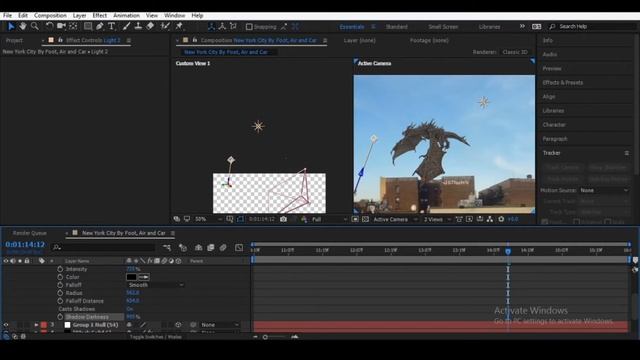
Task: Open the Effects & Presets panel
Action: [x=562, y=82]
